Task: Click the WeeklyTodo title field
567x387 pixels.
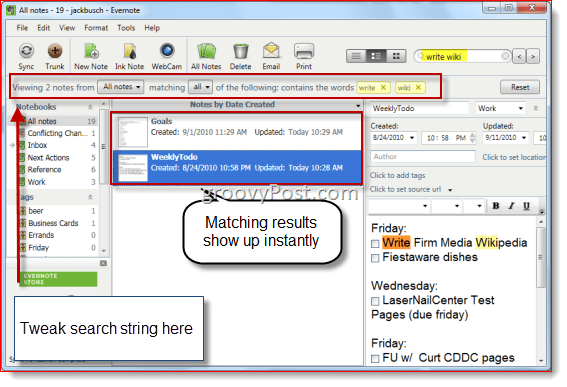Action: [419, 108]
